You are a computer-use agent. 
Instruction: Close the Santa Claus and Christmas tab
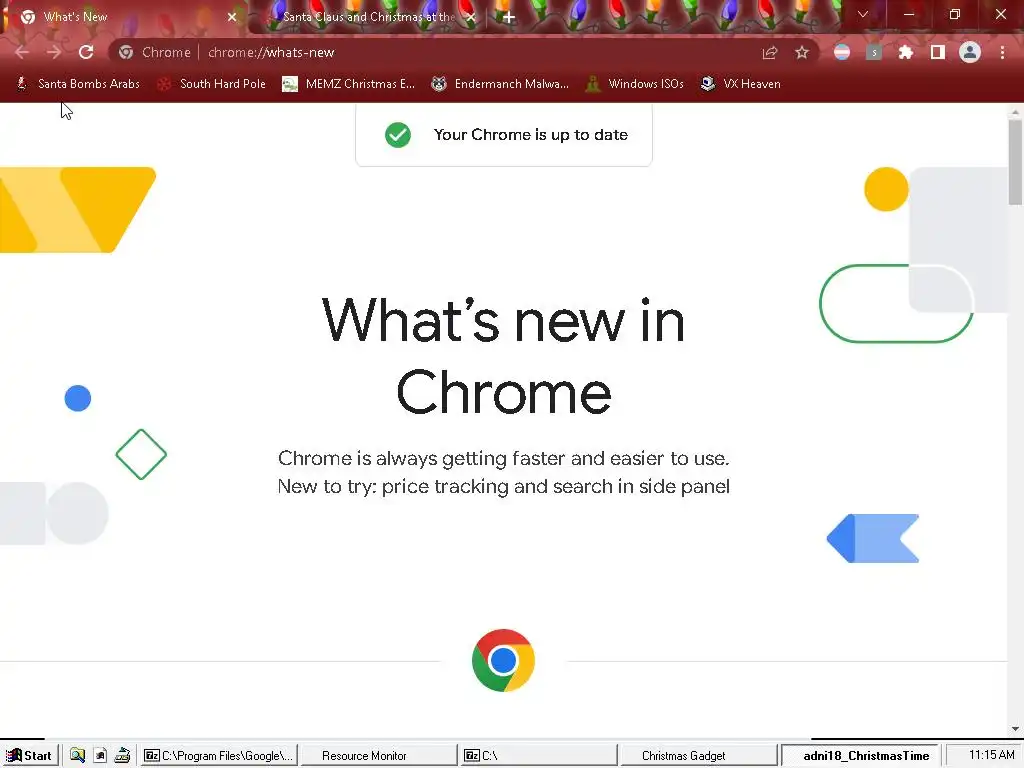coord(471,17)
